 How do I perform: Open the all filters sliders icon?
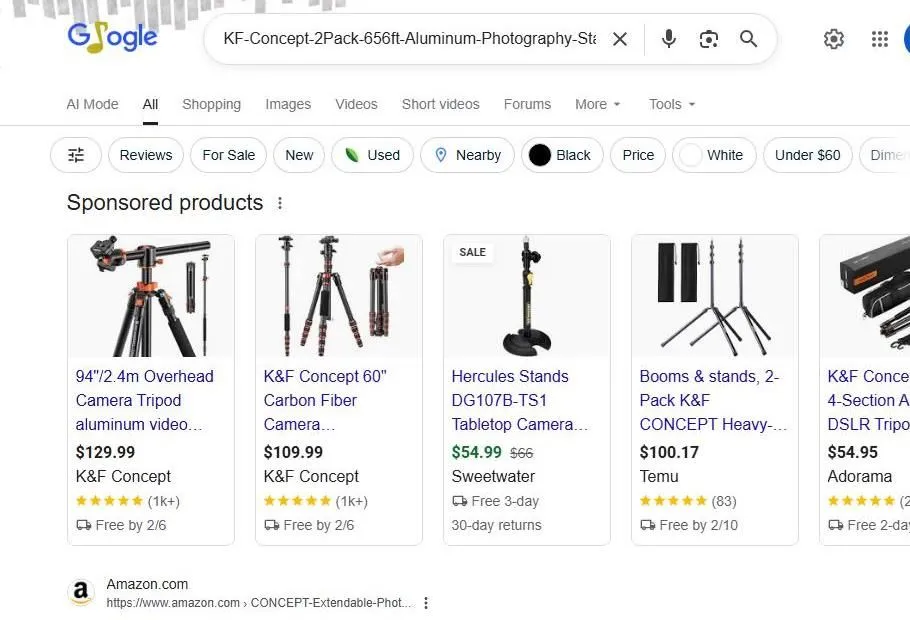pyautogui.click(x=75, y=155)
